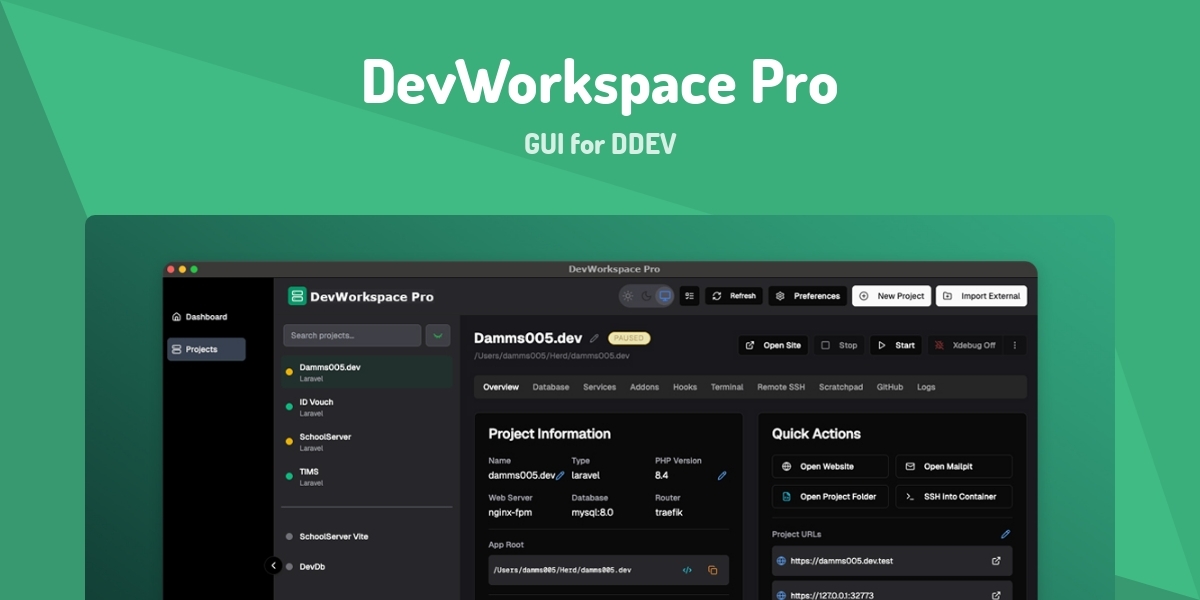Screen dimensions: 1200x600
Task: Switch to light theme sun icon
Action: pyautogui.click(x=628, y=296)
